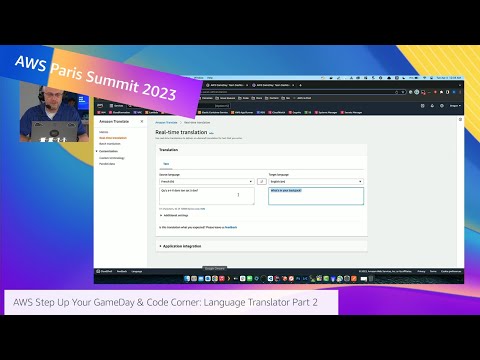Screen dimensions: 480x360
Task: Launch Finder from the Dock
Action: tap(187, 278)
